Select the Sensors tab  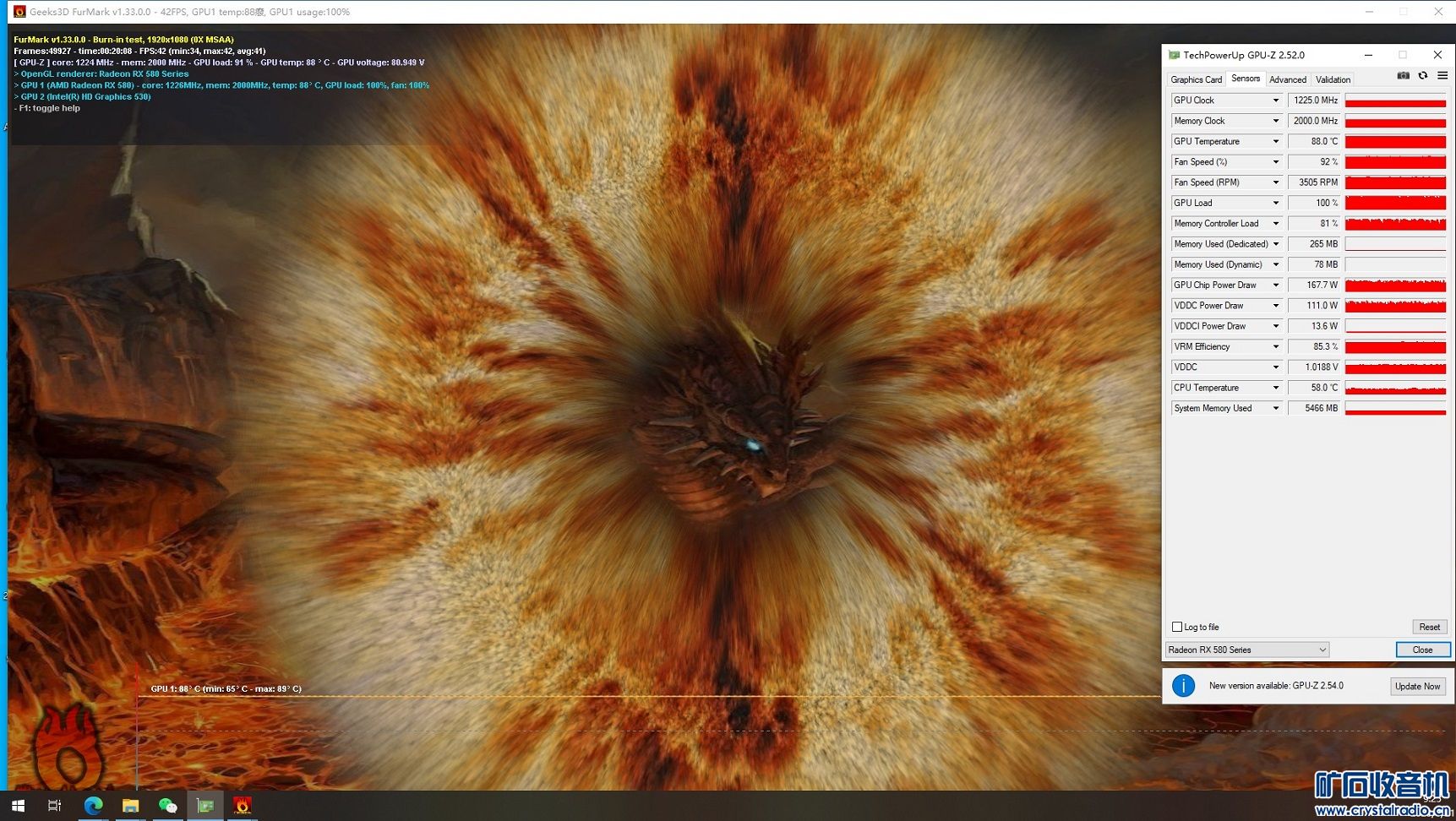(1246, 79)
